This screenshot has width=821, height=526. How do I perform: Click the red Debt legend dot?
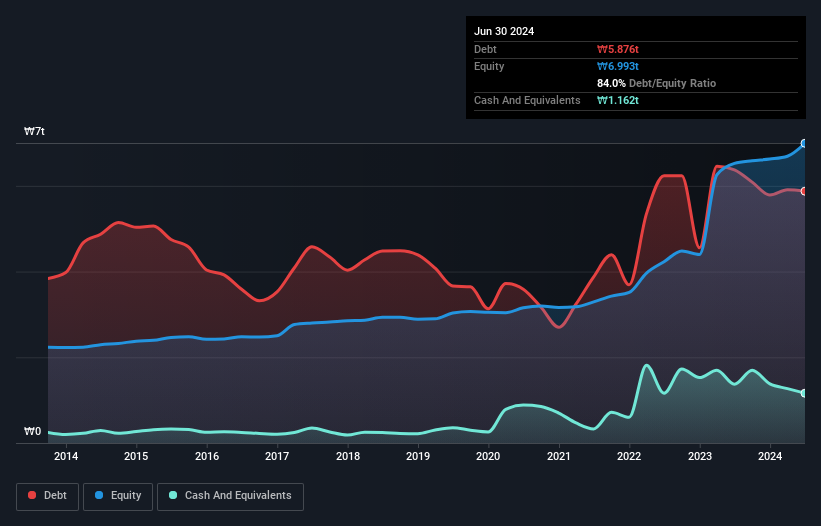32,495
